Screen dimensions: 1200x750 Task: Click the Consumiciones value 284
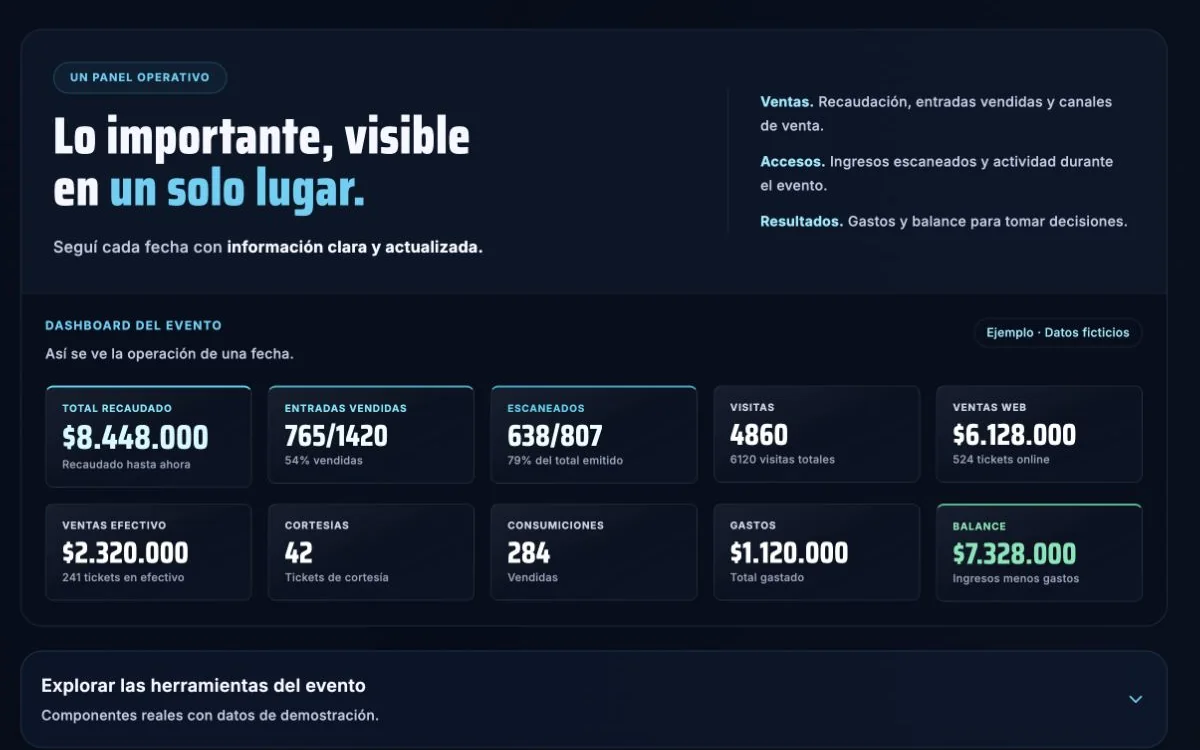point(529,553)
